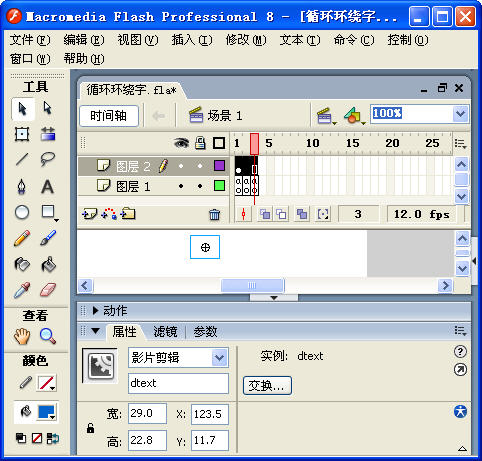
Task: Open the Edit Scene dropdown
Action: click(326, 116)
